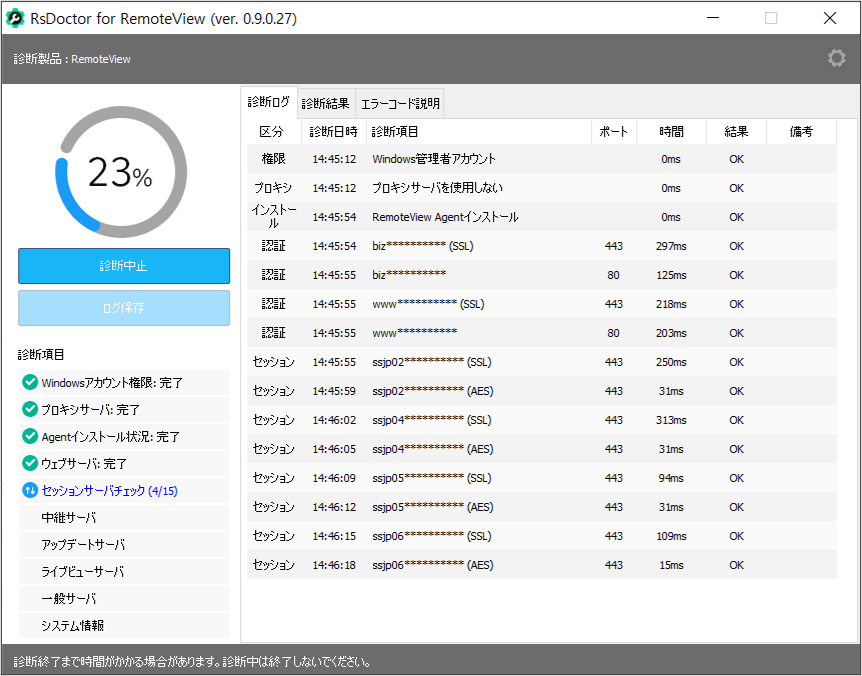The height and width of the screenshot is (676, 862).
Task: Click the ログ保存 button
Action: pyautogui.click(x=124, y=308)
